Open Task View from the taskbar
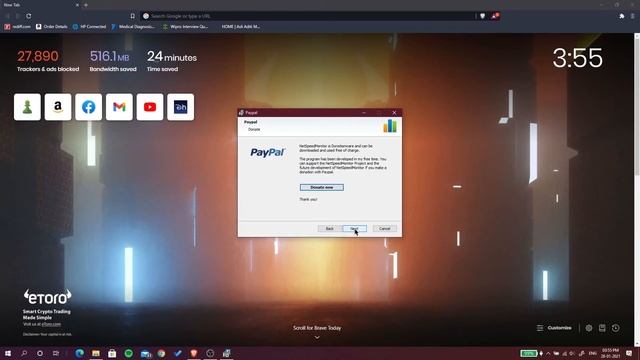This screenshot has height=360, width=640. pos(56,353)
